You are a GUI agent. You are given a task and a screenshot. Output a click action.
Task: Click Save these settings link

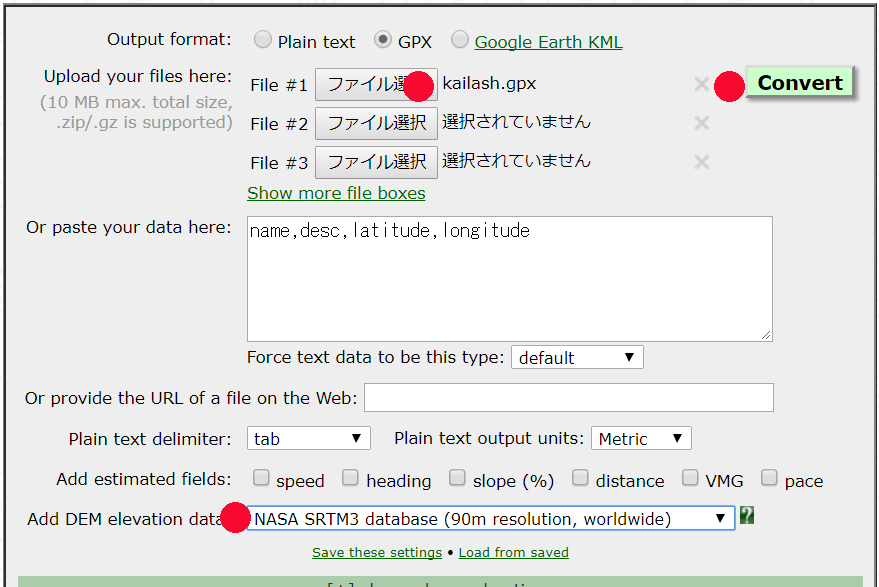coord(377,553)
